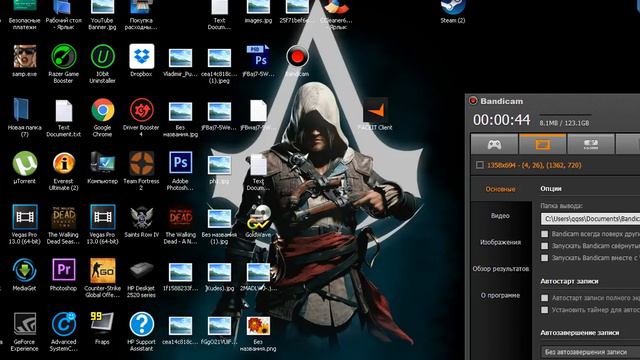The width and height of the screenshot is (640, 360).
Task: Open Без названия.jpg image file
Action: (x=180, y=118)
